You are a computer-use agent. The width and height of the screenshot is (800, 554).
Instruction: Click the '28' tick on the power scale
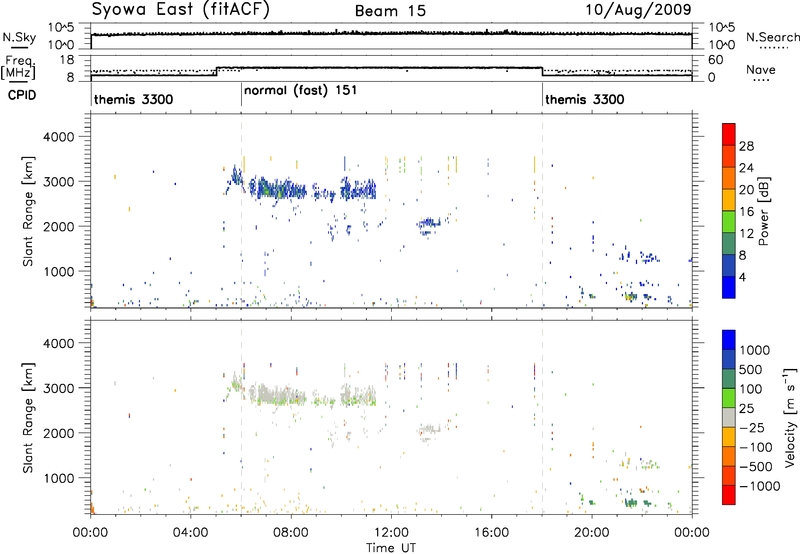tap(746, 146)
